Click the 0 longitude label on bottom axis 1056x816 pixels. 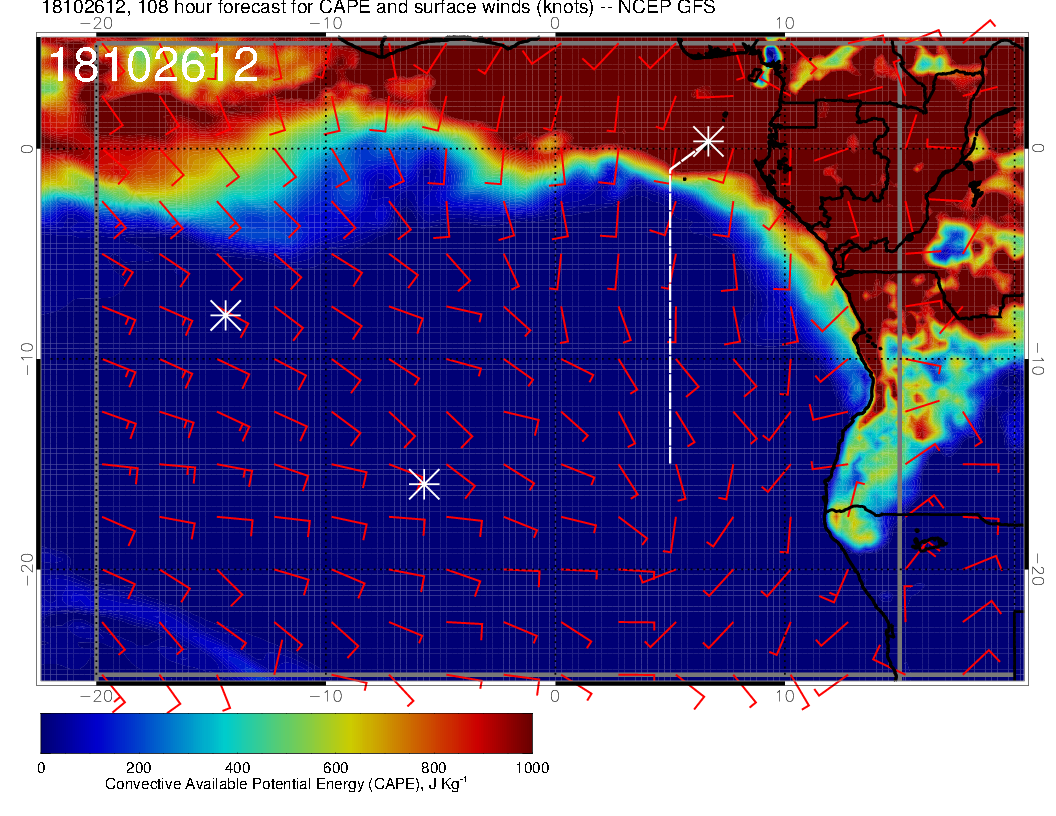(x=555, y=696)
